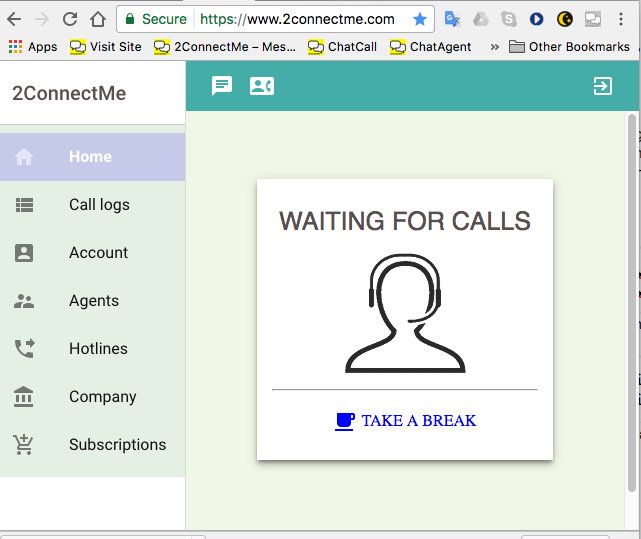The height and width of the screenshot is (539, 641).
Task: Click the Company bank building icon
Action: (x=23, y=397)
